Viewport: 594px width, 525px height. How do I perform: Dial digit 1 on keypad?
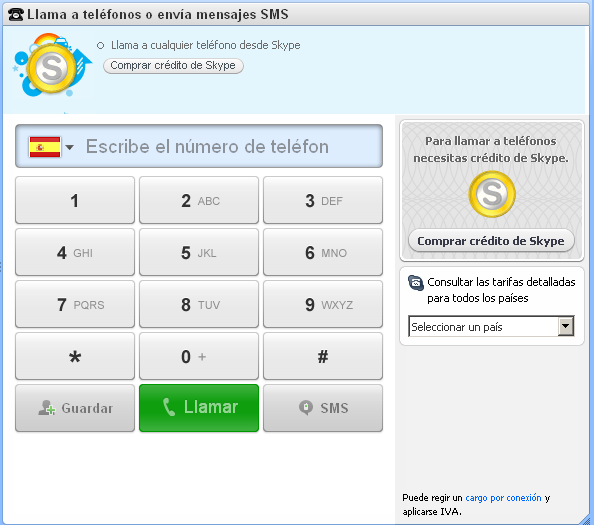point(75,200)
